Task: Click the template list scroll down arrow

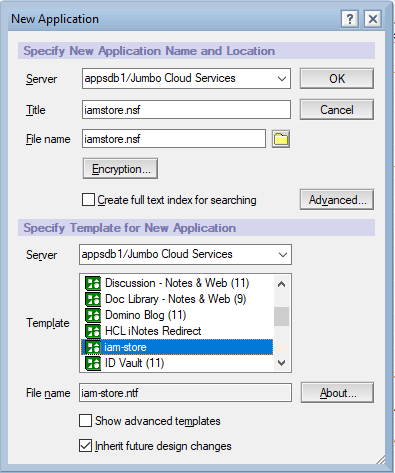Action: 282,363
